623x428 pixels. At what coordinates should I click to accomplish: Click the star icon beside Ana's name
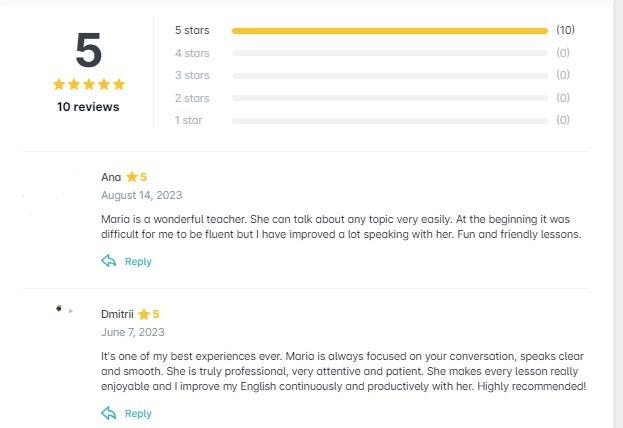point(132,177)
